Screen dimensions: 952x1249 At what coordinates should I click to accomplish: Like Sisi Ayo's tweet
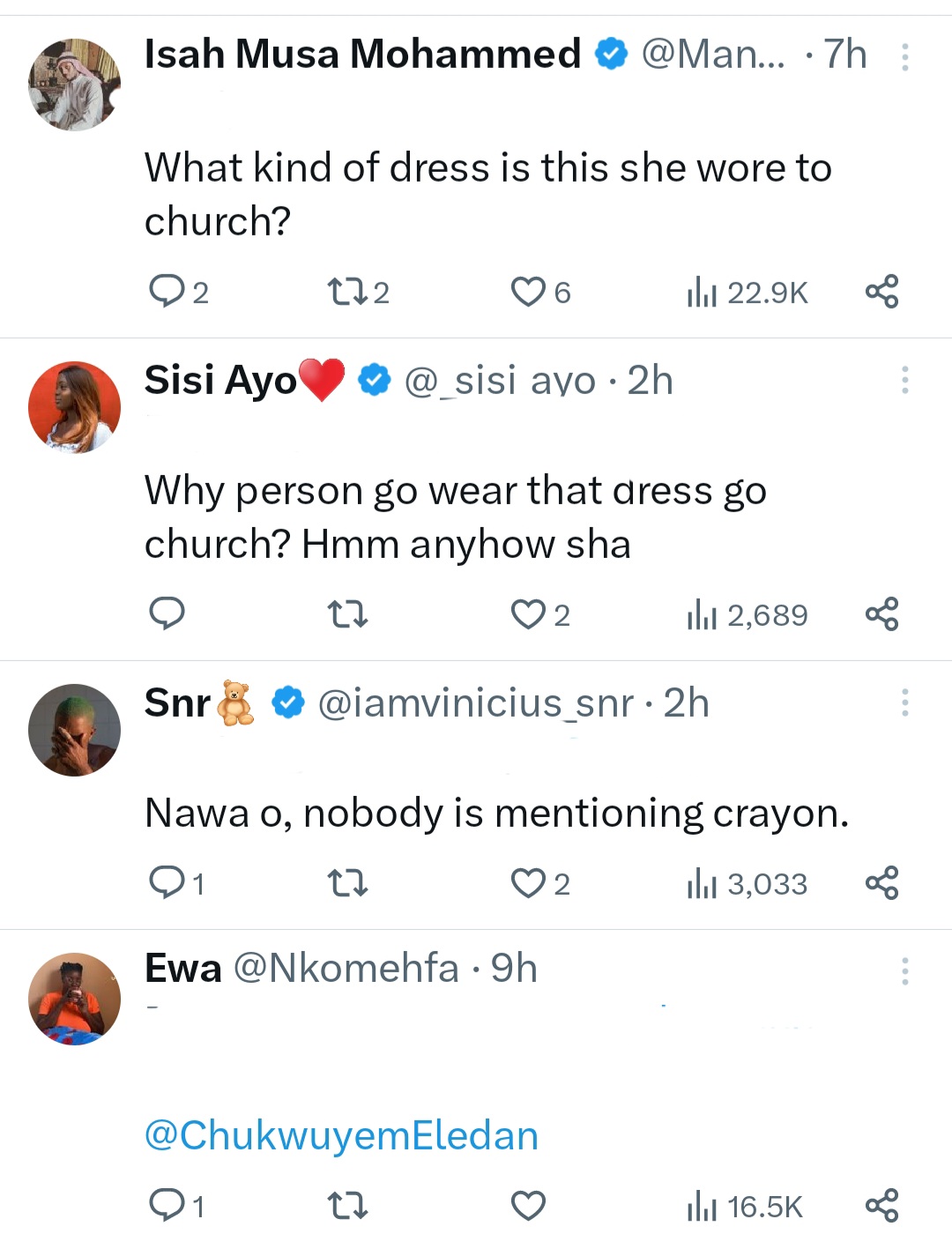[x=529, y=613]
